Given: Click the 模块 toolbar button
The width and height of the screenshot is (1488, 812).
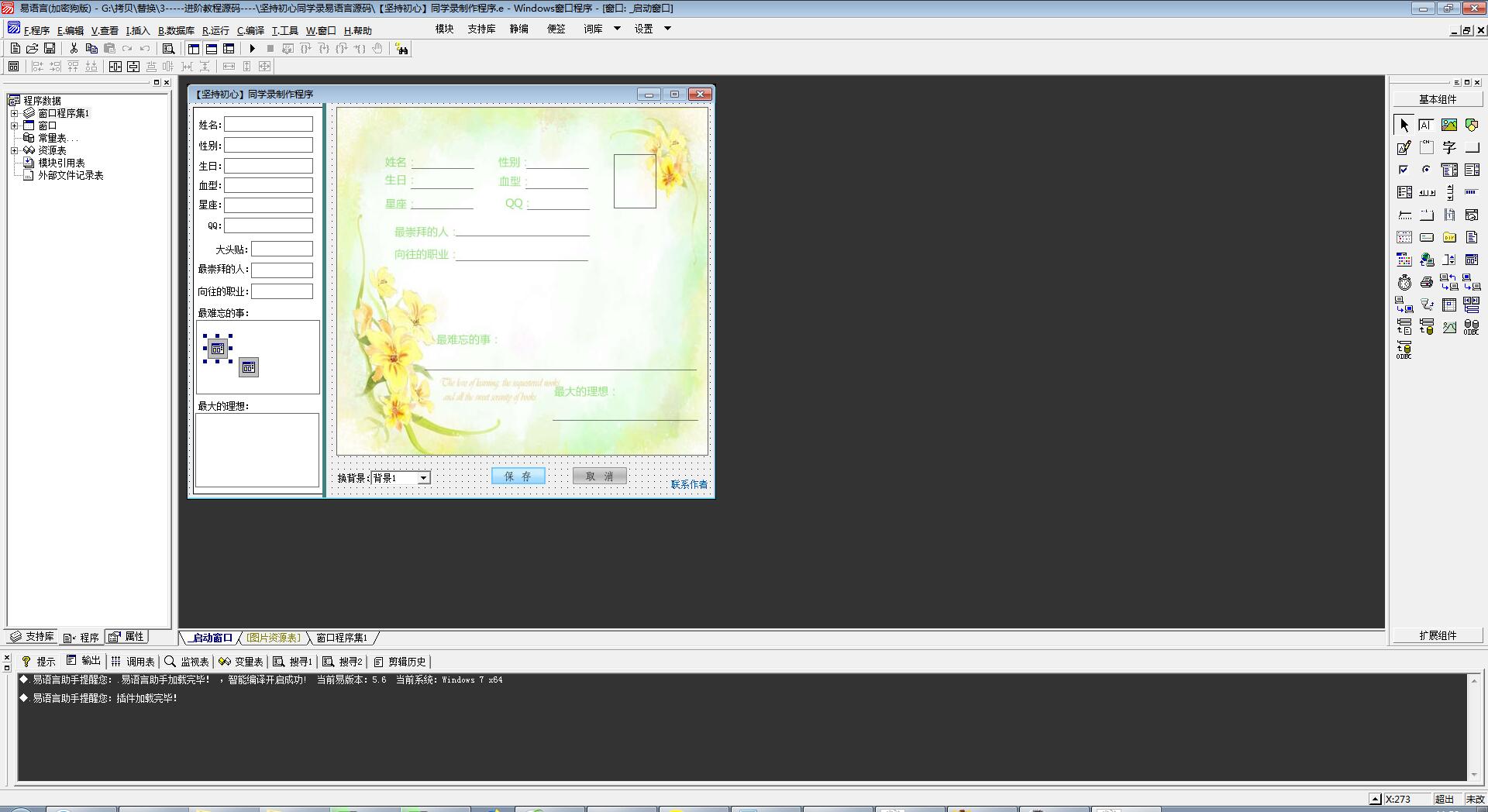Looking at the screenshot, I should [445, 29].
